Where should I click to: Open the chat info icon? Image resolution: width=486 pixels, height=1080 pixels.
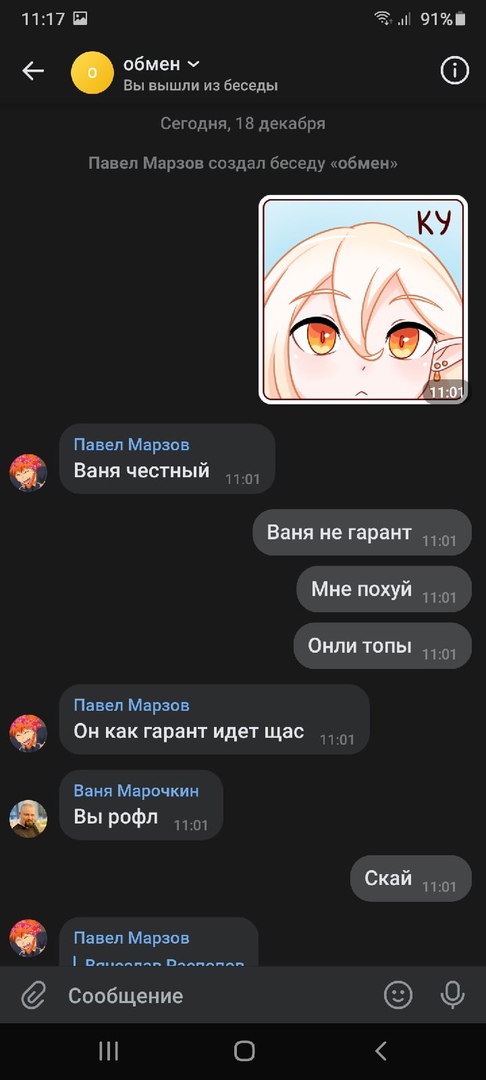tap(454, 71)
